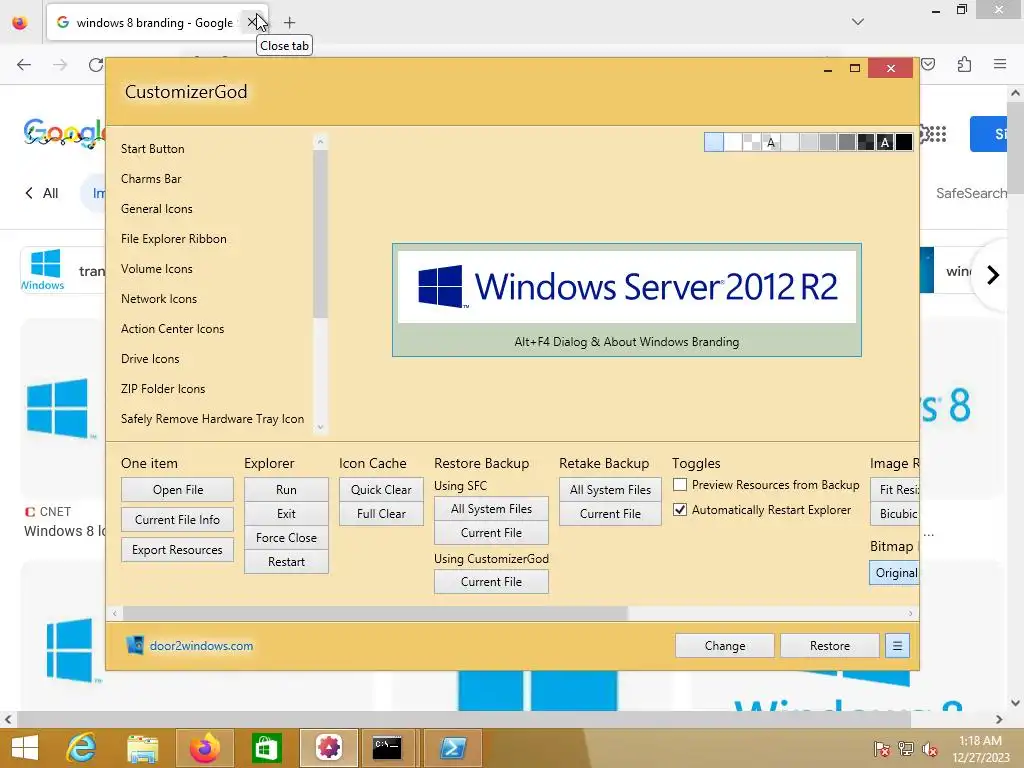Click the Google logo in Firefox
The image size is (1024, 768).
click(x=63, y=134)
